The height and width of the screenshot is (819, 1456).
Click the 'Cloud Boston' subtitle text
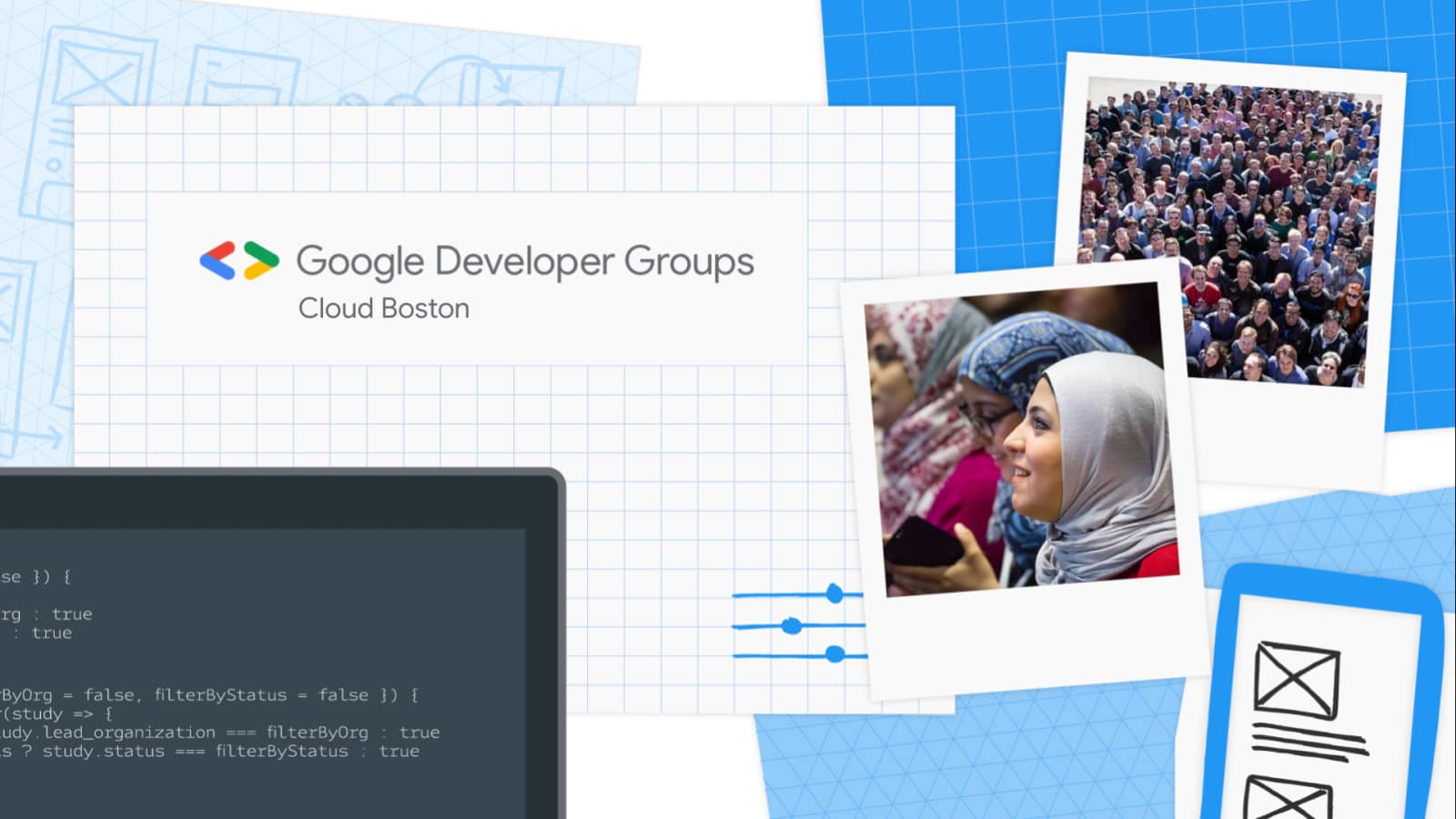(384, 308)
